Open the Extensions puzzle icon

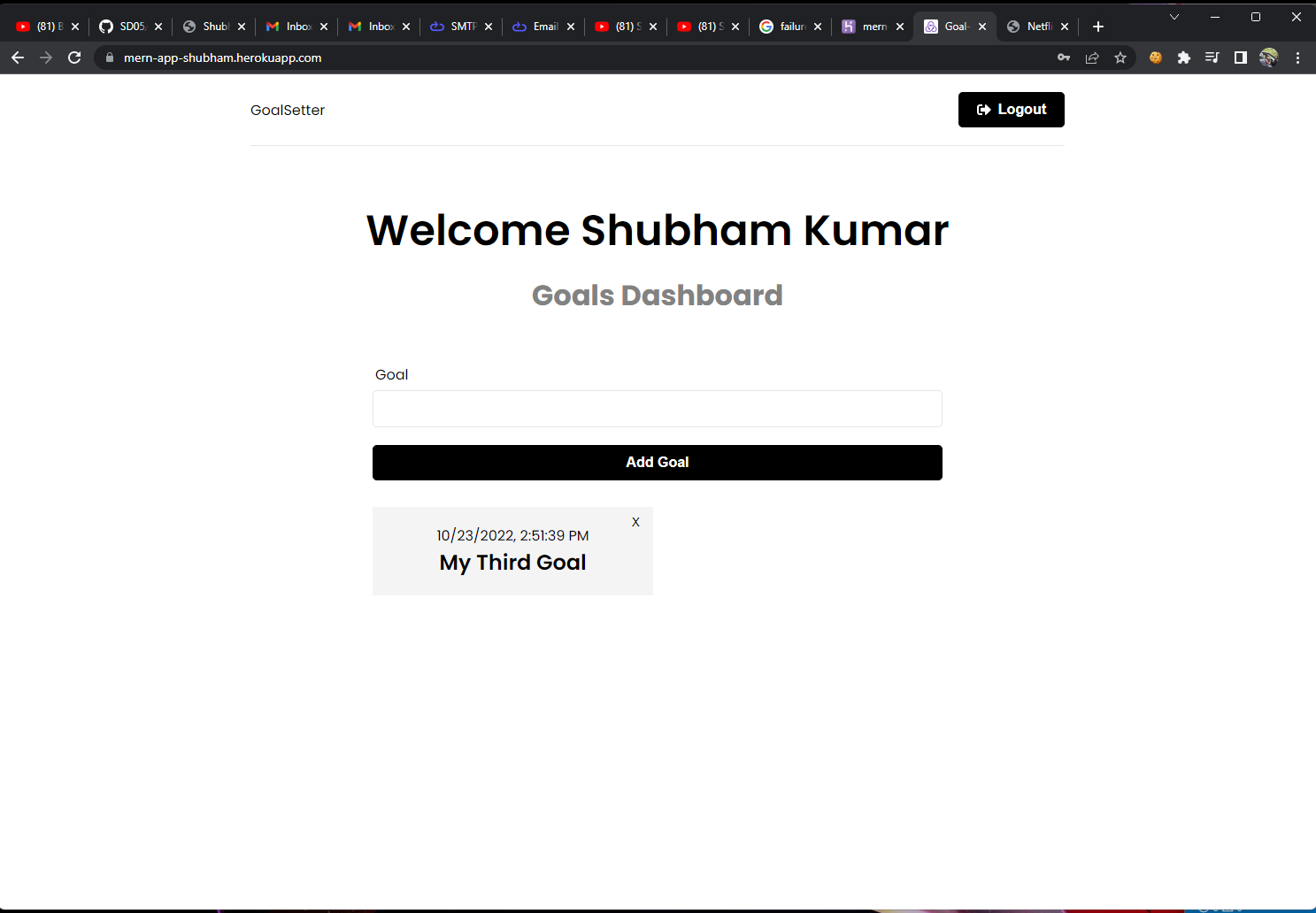[1184, 58]
